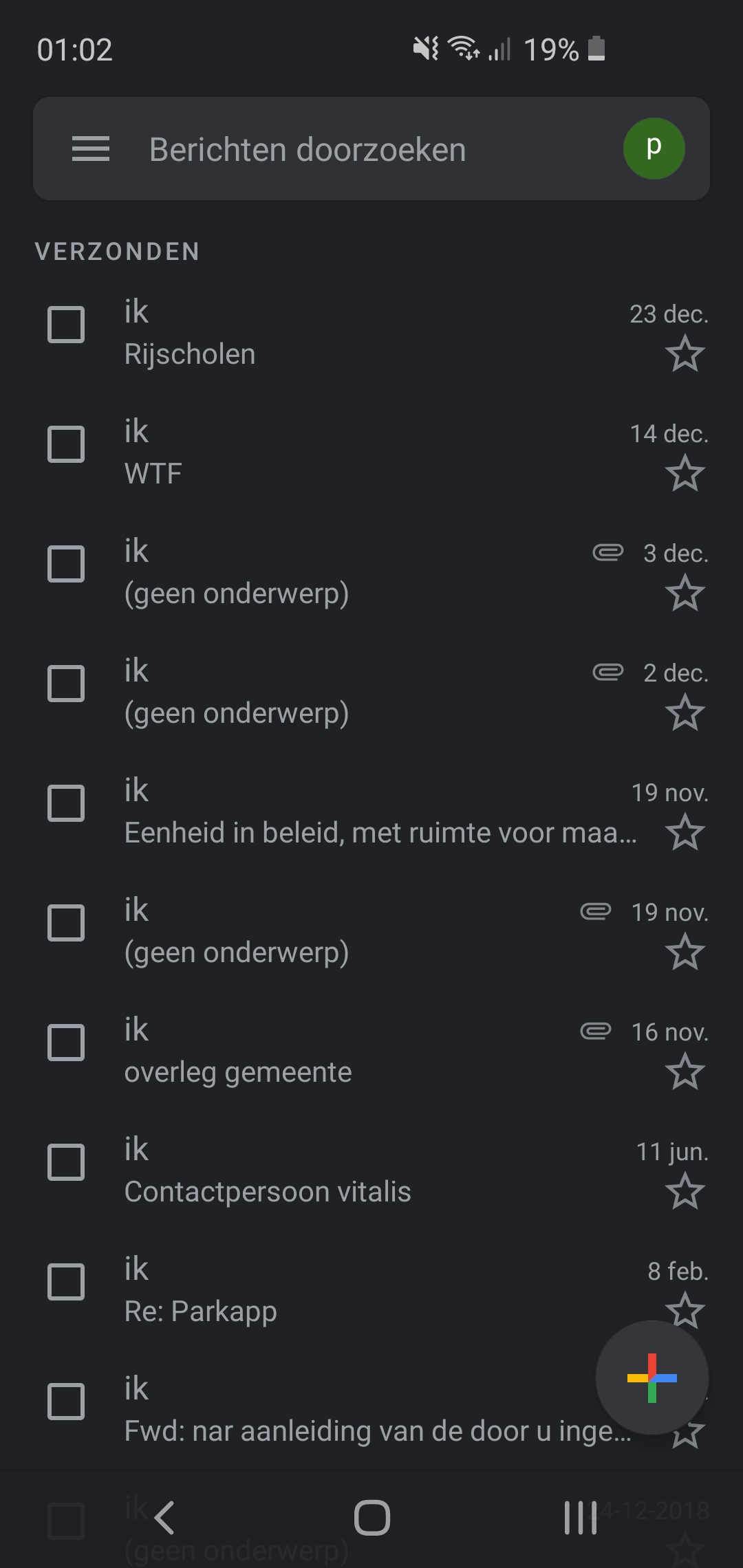Star the Rijscholen email

(685, 354)
